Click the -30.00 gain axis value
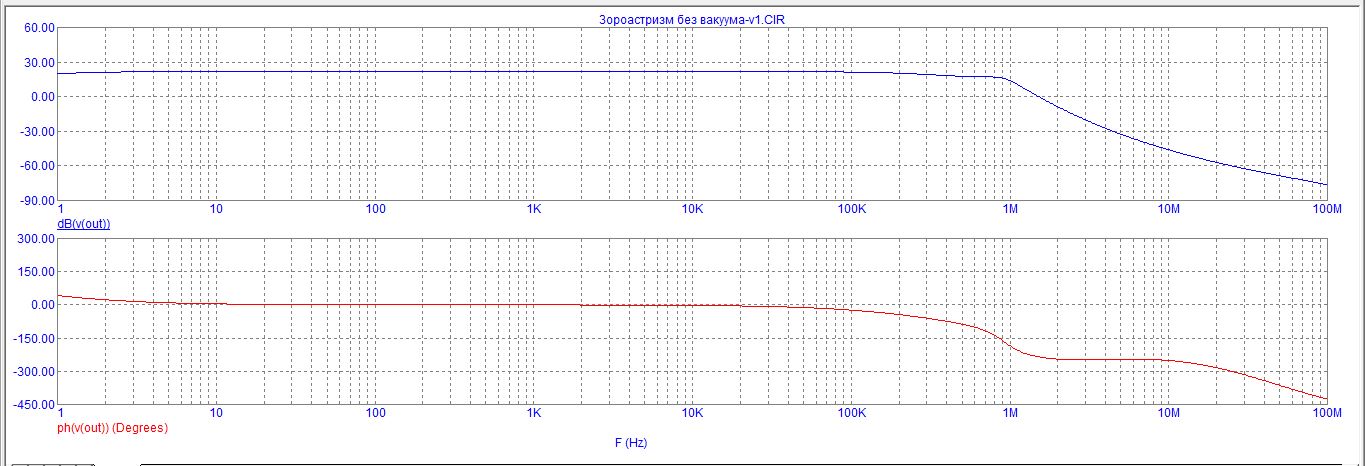 click(x=35, y=131)
